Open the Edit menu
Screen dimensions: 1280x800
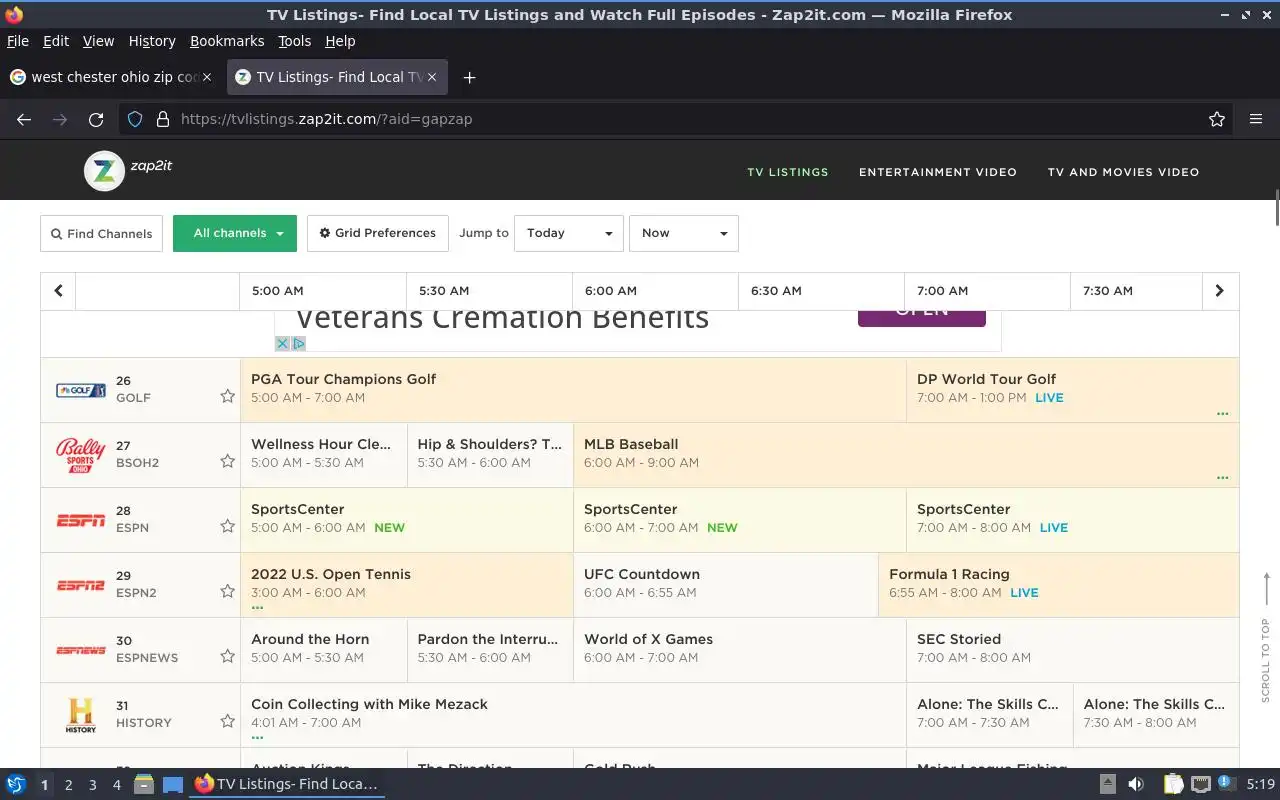(56, 41)
